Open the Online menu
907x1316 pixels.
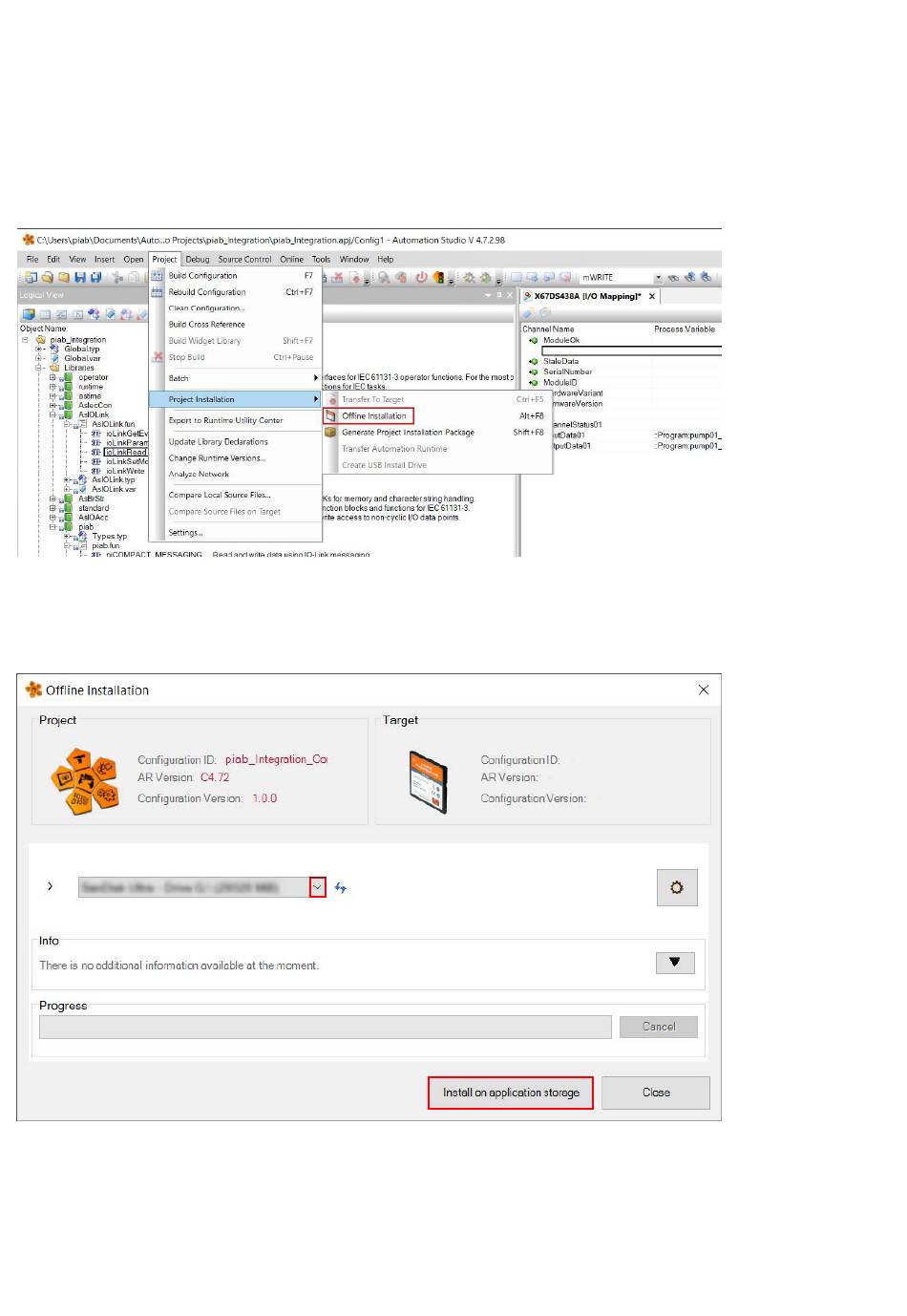[291, 259]
